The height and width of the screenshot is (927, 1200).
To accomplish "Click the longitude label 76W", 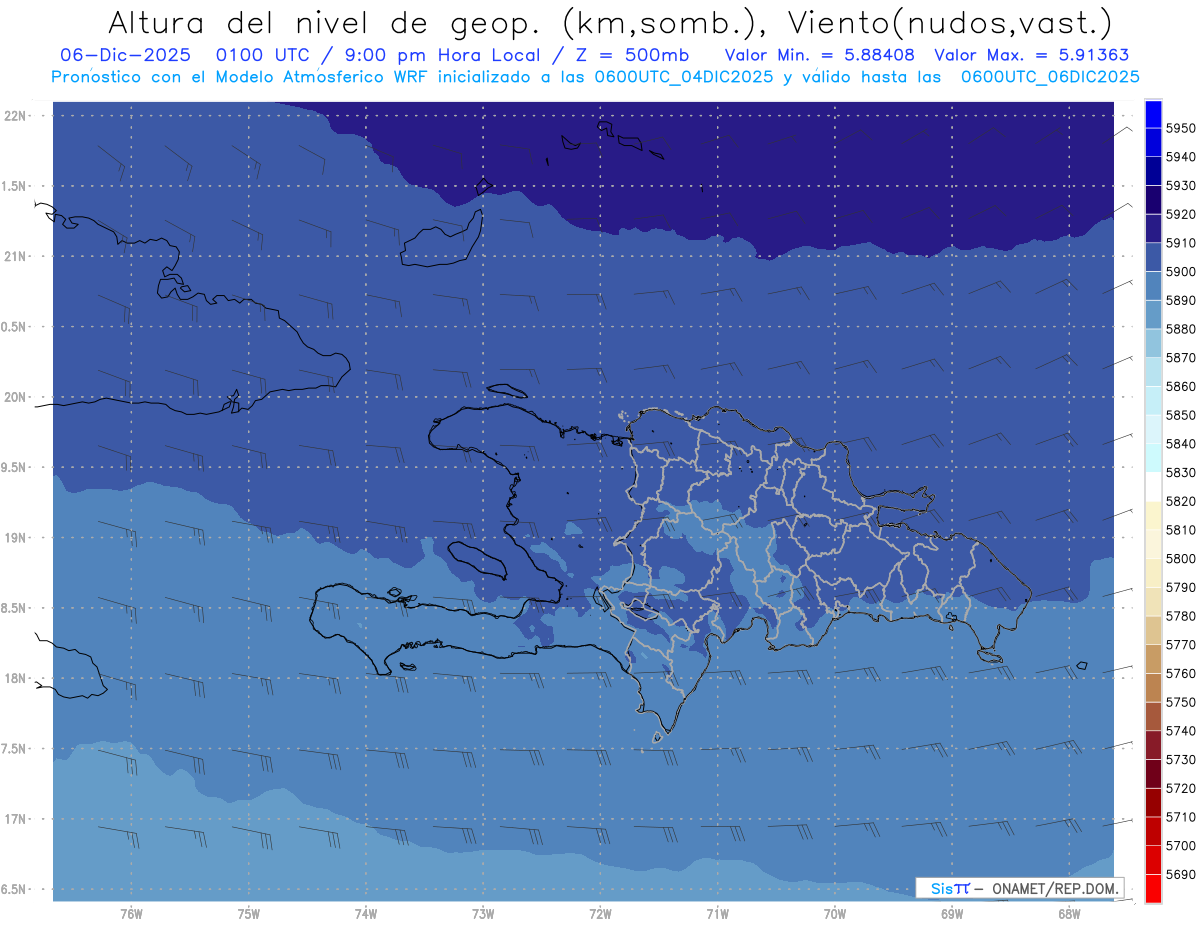I will pyautogui.click(x=131, y=914).
